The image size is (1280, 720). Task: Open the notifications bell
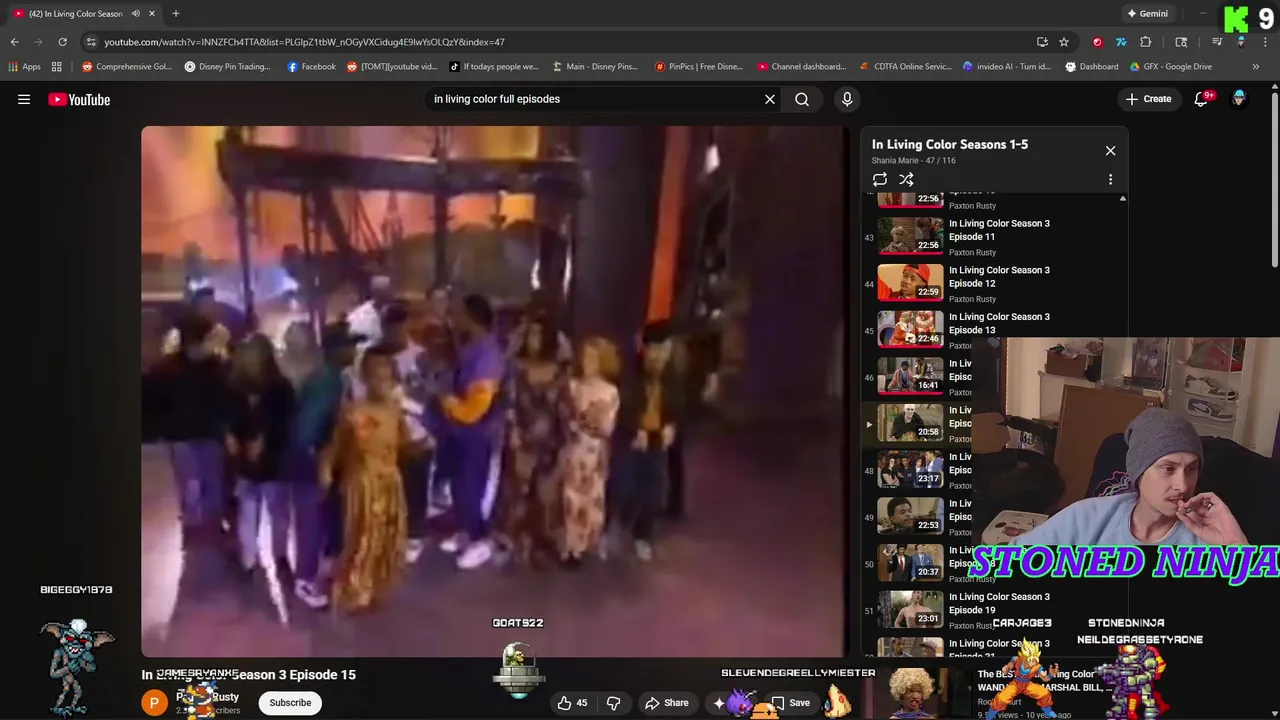(x=1202, y=99)
